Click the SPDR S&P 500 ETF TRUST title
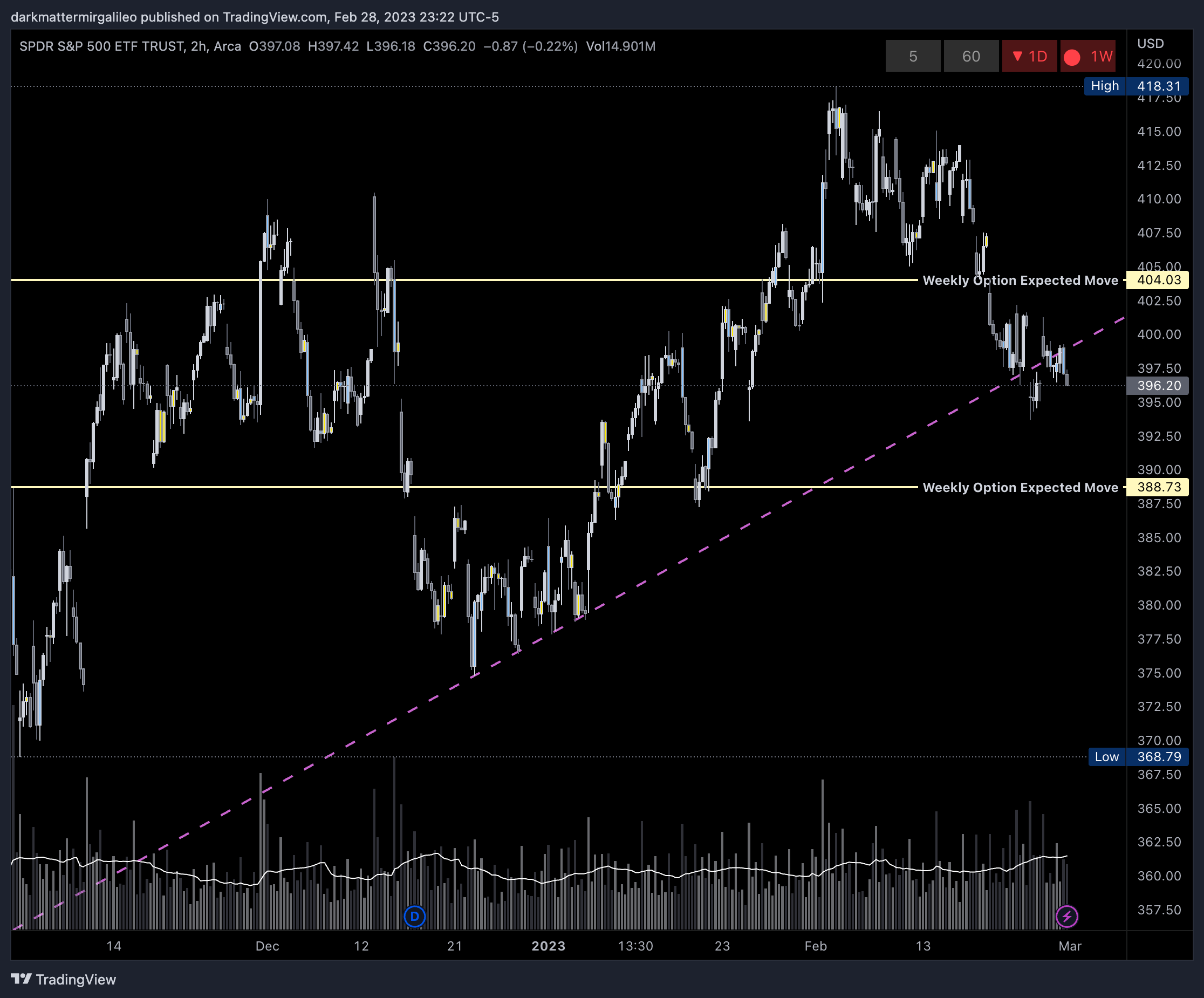Viewport: 1204px width, 998px height. tap(102, 46)
